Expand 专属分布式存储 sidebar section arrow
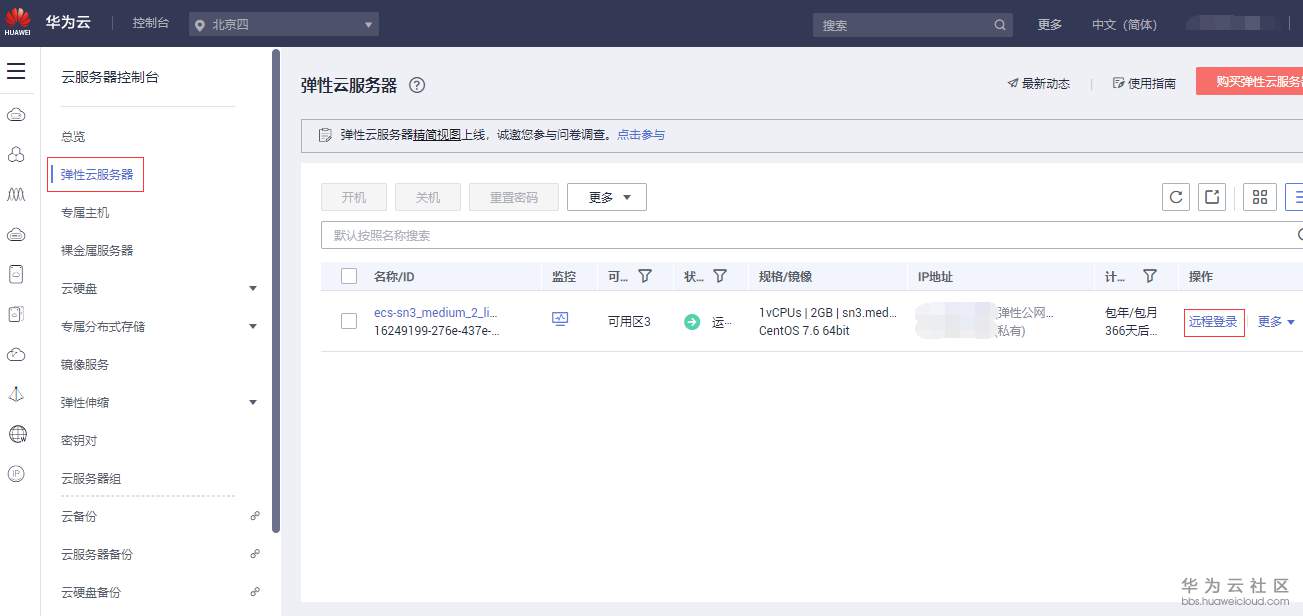 coord(253,327)
